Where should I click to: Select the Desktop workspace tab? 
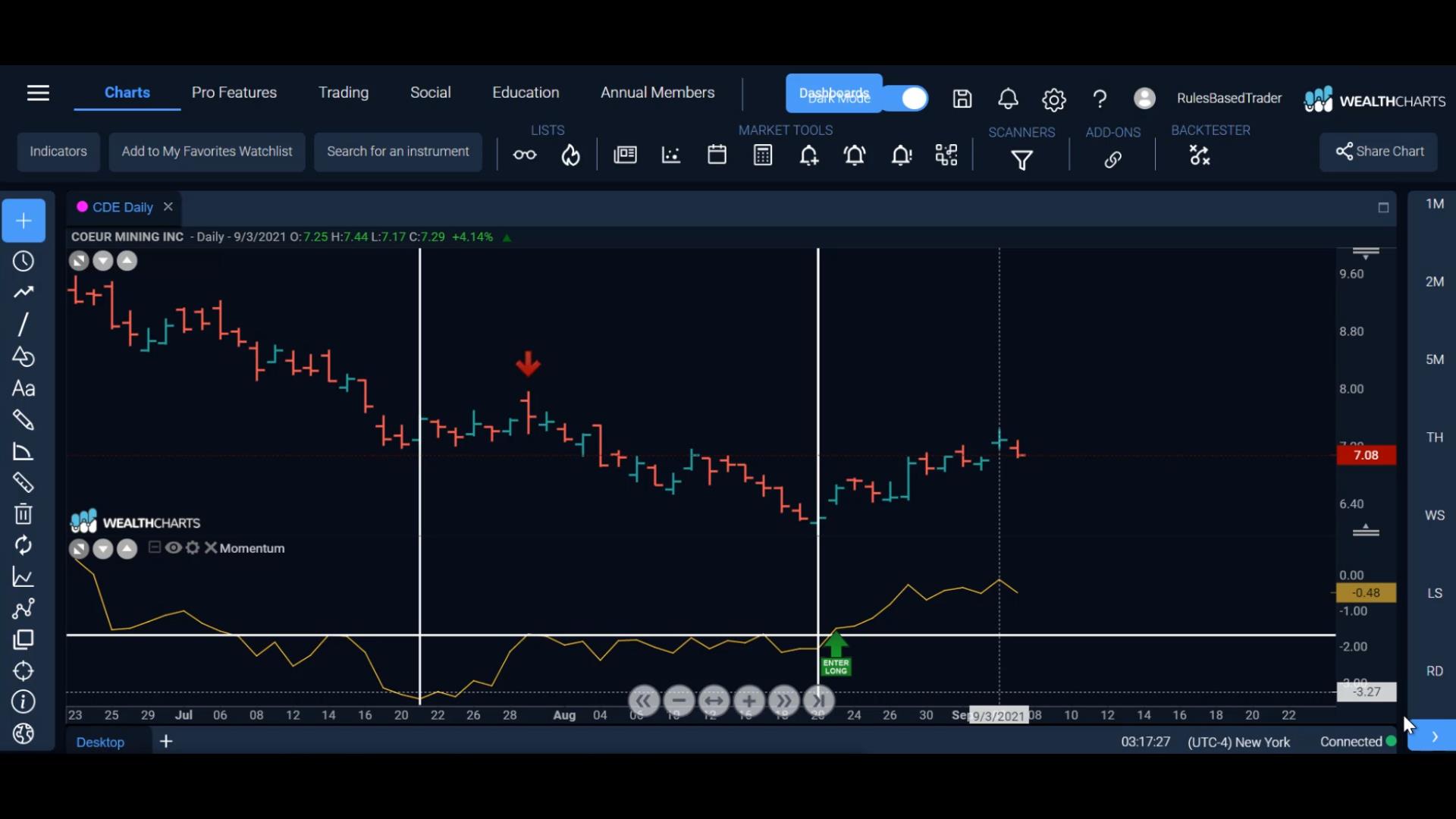100,742
